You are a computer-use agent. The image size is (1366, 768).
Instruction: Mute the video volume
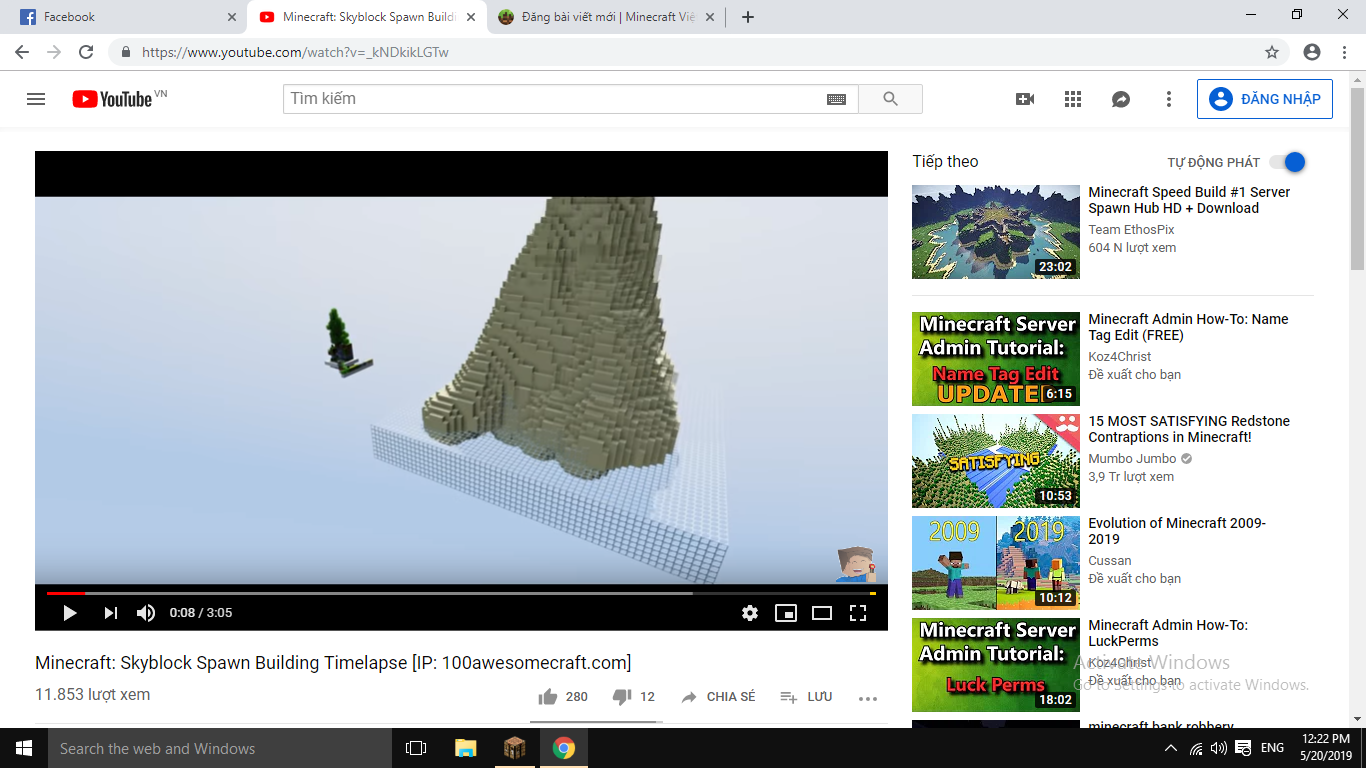tap(146, 613)
